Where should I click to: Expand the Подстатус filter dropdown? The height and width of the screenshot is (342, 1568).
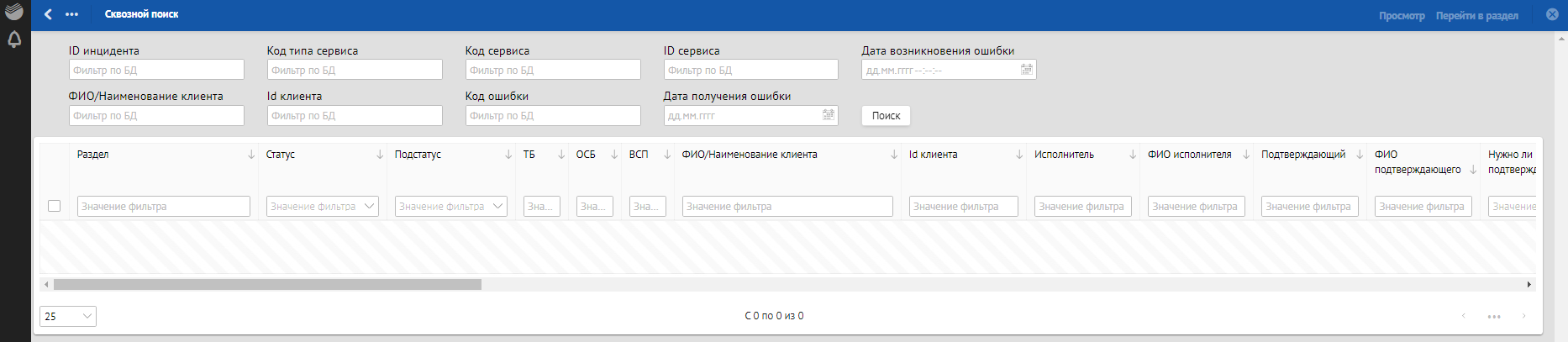pyautogui.click(x=497, y=206)
